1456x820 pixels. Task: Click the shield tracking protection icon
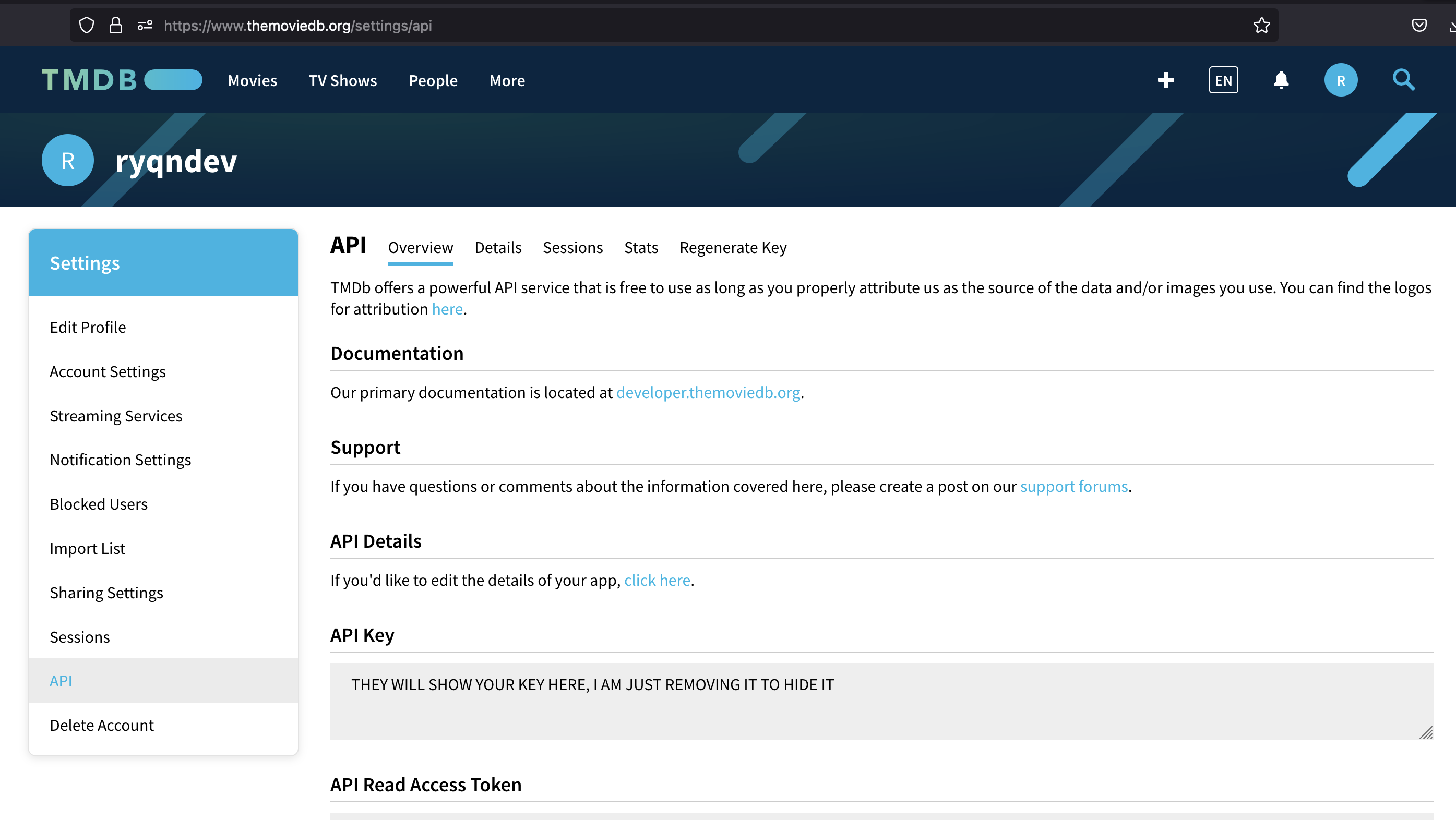(87, 26)
